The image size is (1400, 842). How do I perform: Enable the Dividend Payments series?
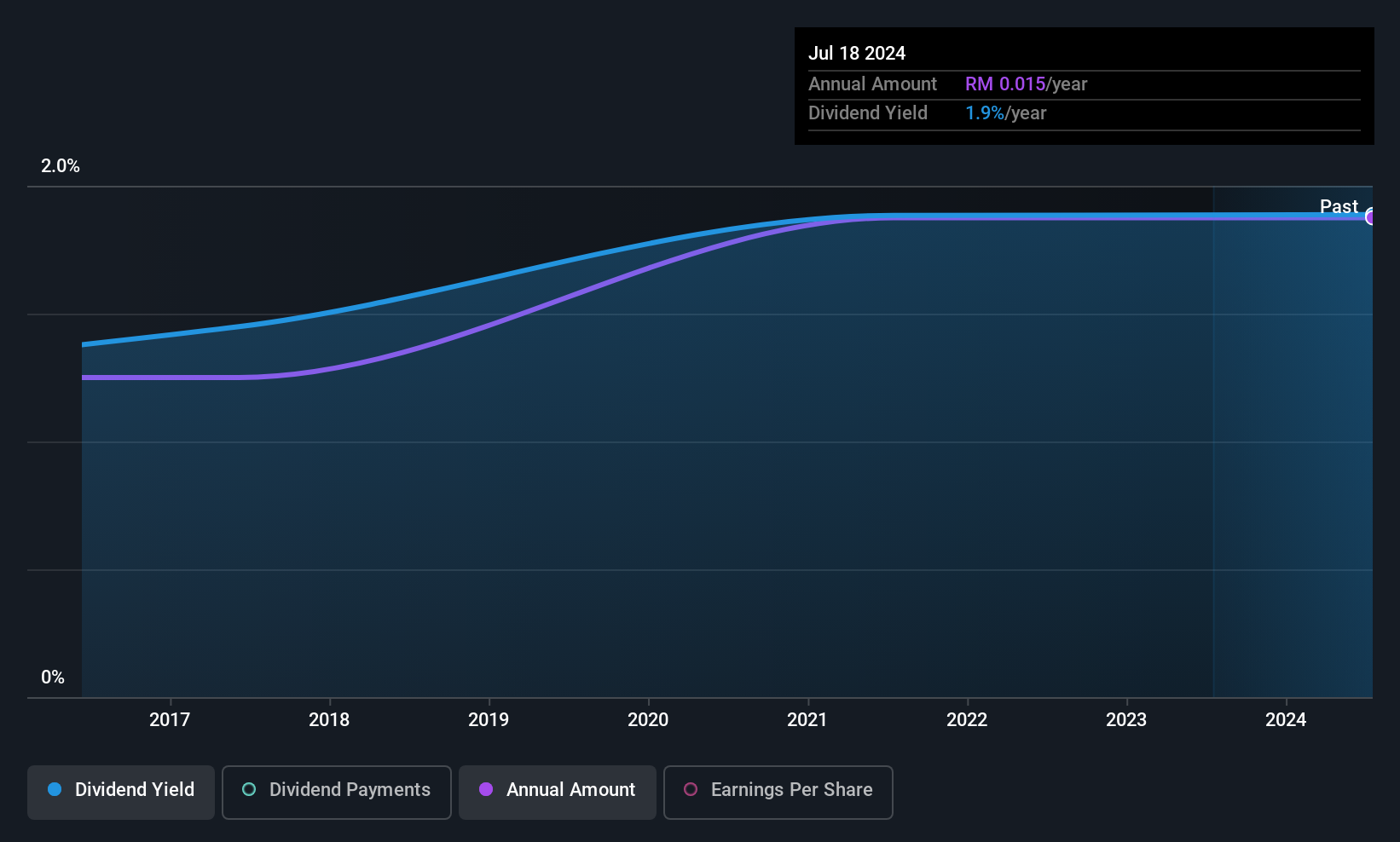[x=337, y=792]
